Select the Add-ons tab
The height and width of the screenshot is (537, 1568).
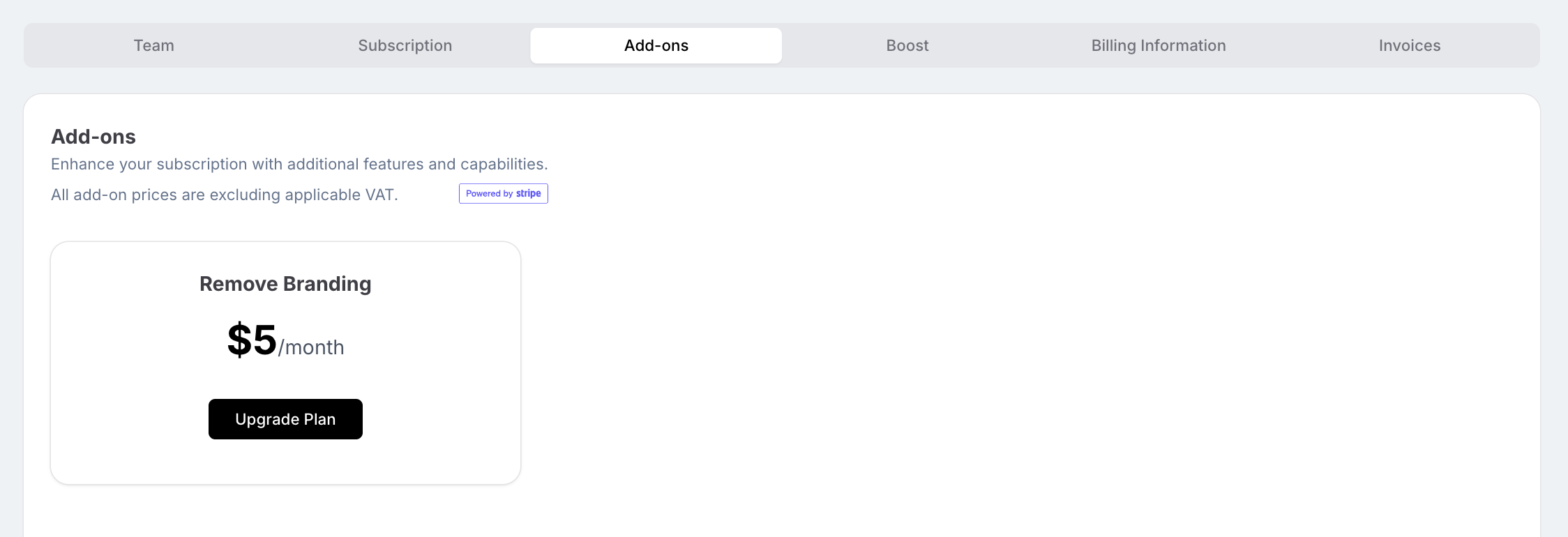pos(656,45)
